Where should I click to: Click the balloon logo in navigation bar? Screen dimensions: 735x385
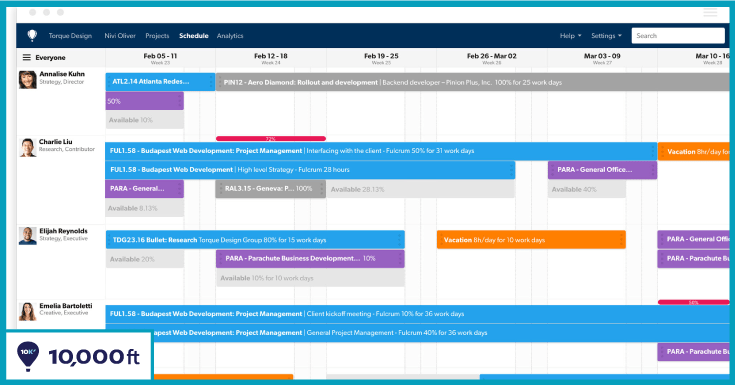32,36
